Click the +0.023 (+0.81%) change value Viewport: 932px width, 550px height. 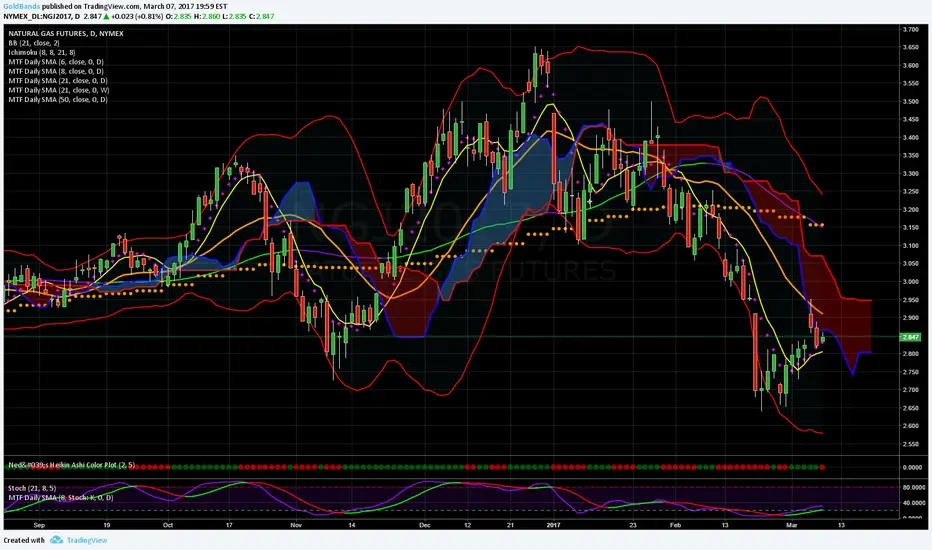(137, 16)
